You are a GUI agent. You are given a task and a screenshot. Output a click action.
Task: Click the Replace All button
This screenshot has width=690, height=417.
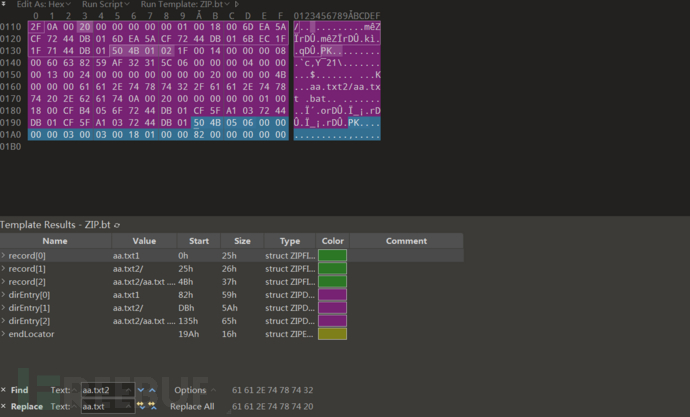(x=193, y=407)
